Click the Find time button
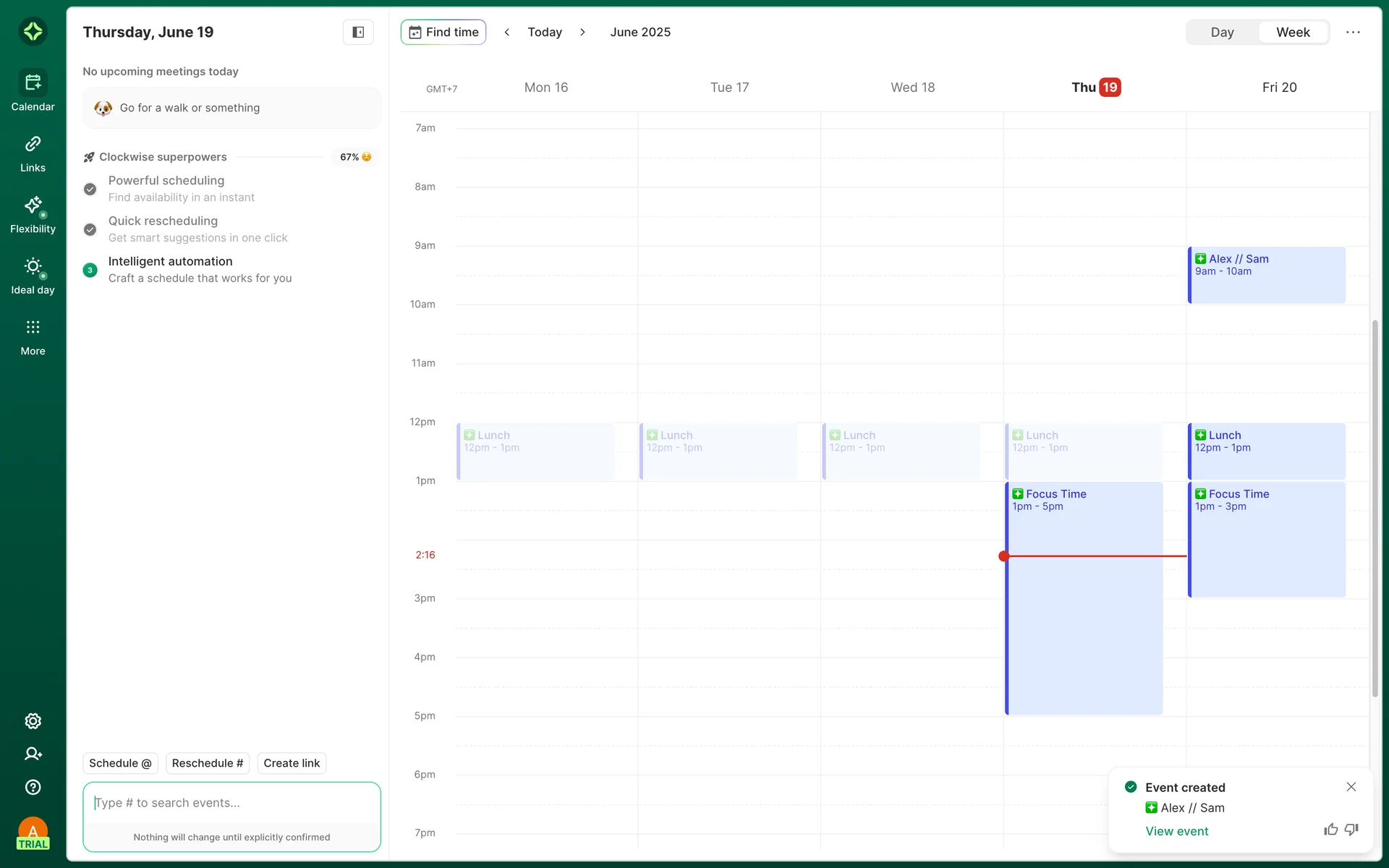Viewport: 1389px width, 868px height. pos(443,32)
